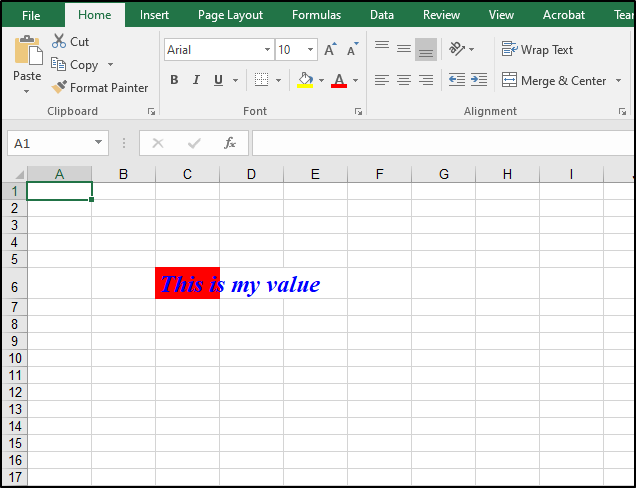Click the Insert Function fx icon
This screenshot has height=488, width=636.
point(229,143)
